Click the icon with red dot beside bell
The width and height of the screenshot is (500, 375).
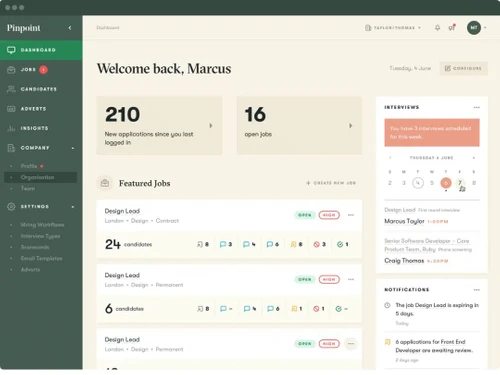pos(452,27)
